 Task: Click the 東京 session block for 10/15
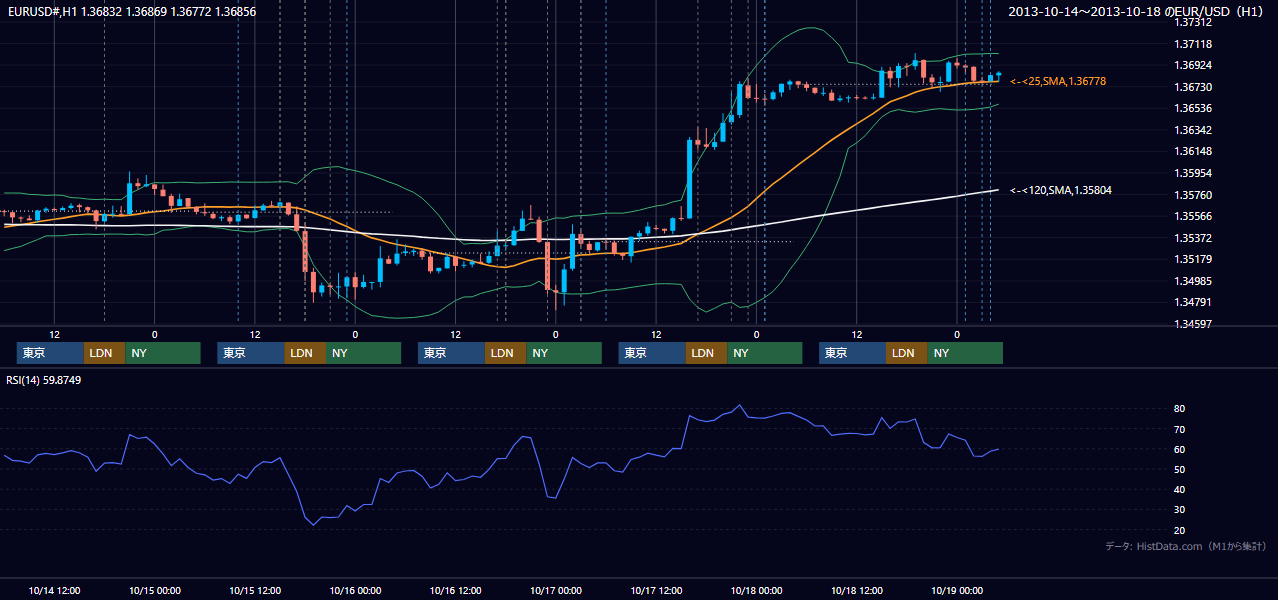point(251,353)
